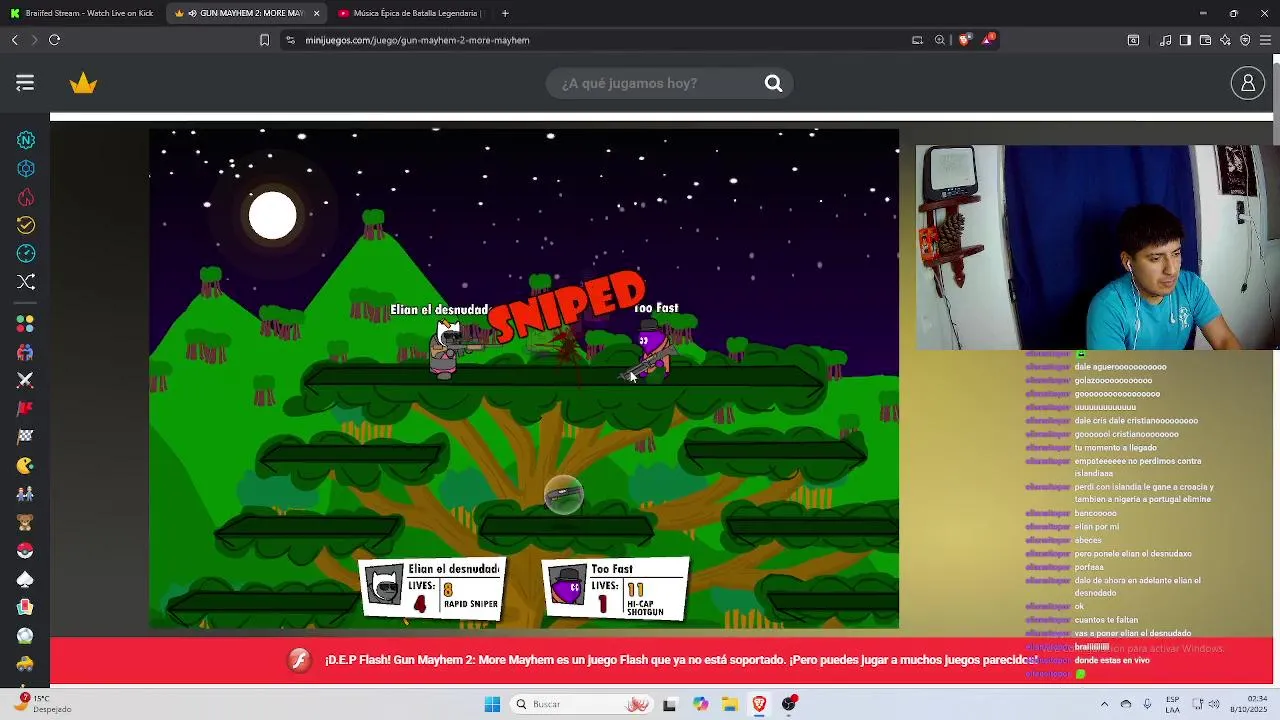Viewport: 1280px width, 720px height.
Task: Click the Too Fast player card
Action: tap(616, 588)
